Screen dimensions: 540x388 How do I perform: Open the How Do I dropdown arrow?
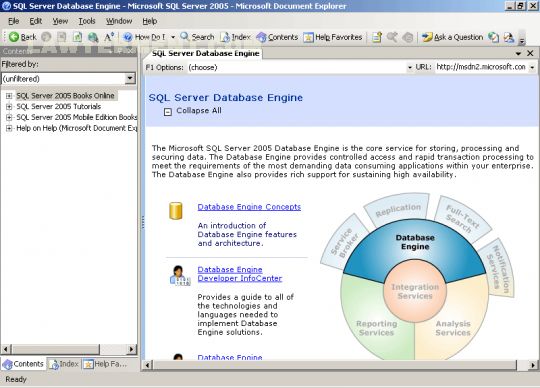click(173, 37)
